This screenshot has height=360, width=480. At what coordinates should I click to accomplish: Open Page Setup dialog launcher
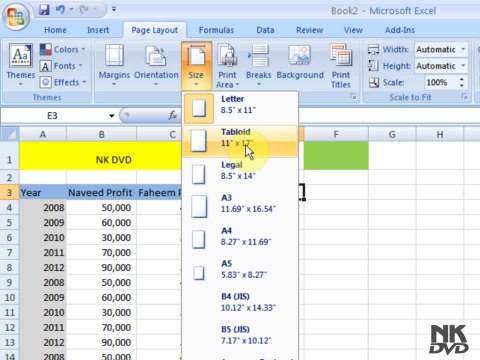354,97
